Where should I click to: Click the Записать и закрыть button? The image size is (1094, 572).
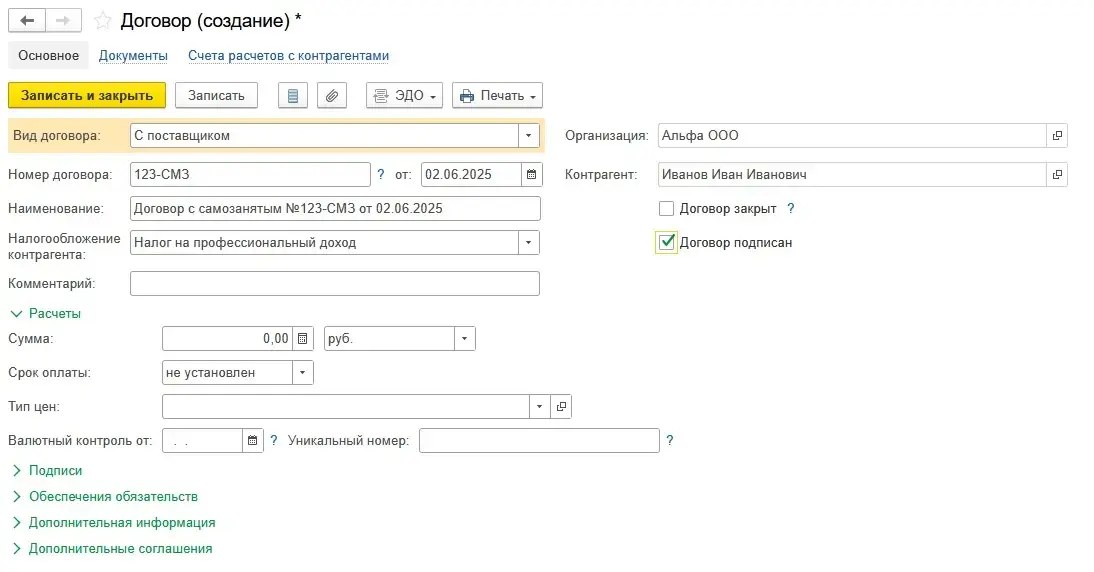coord(87,96)
